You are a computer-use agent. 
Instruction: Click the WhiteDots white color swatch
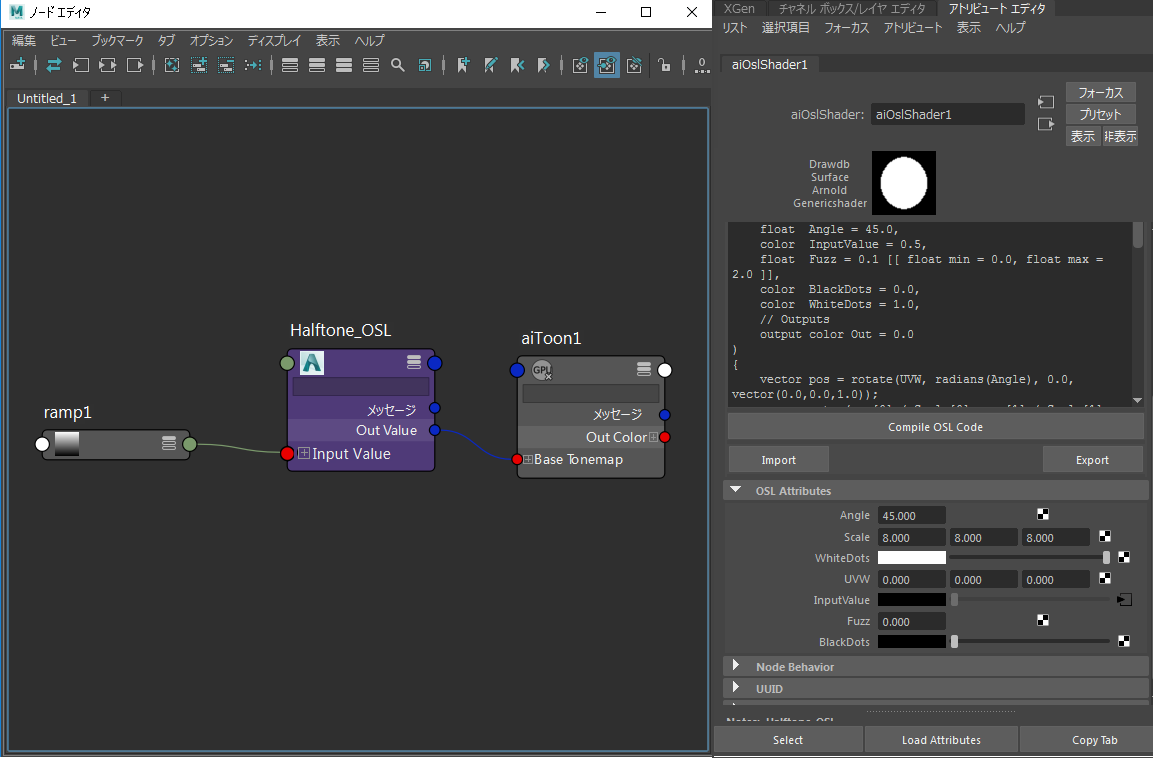pyautogui.click(x=911, y=558)
